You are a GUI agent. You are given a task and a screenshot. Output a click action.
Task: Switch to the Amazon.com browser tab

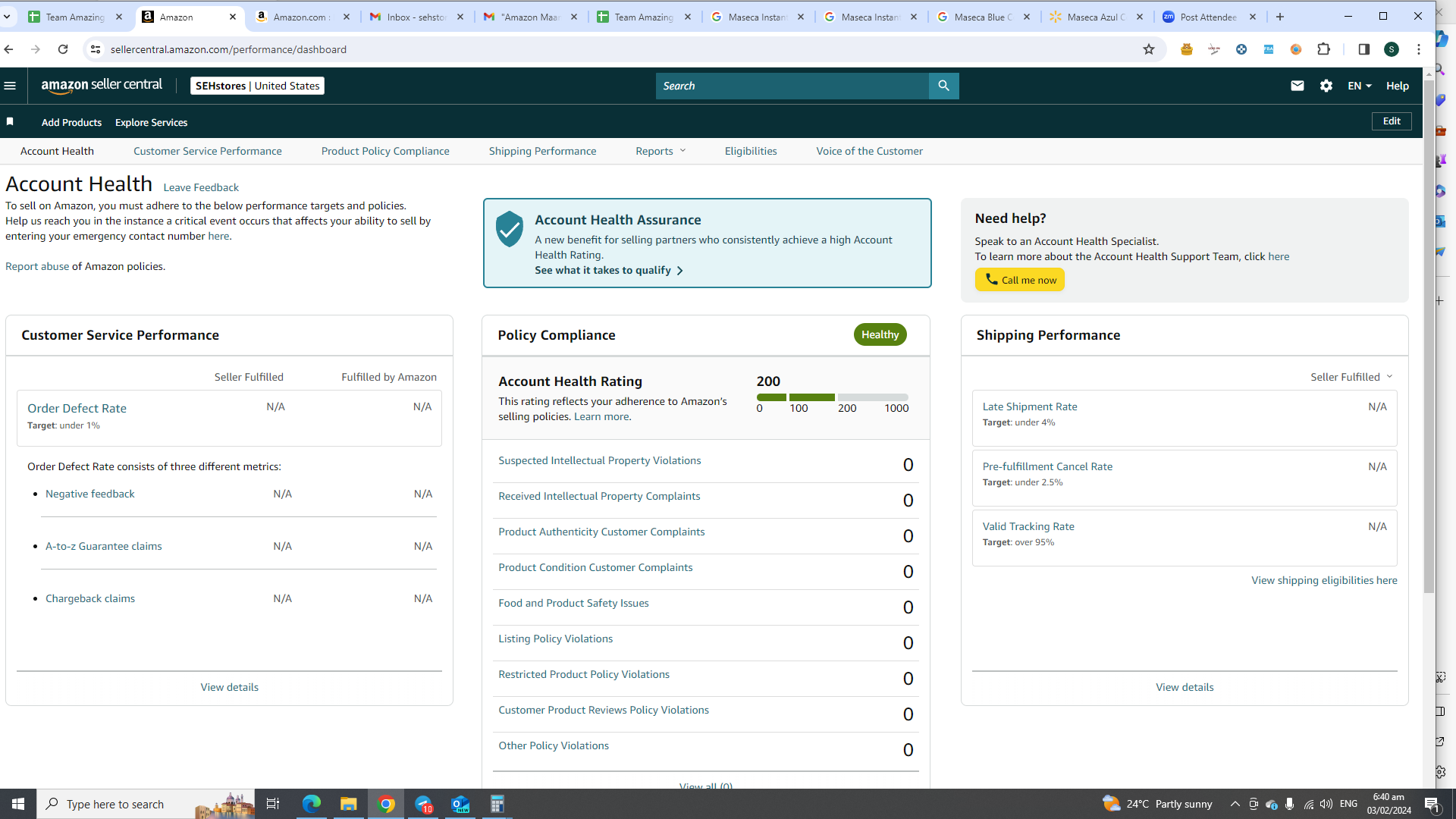click(302, 17)
